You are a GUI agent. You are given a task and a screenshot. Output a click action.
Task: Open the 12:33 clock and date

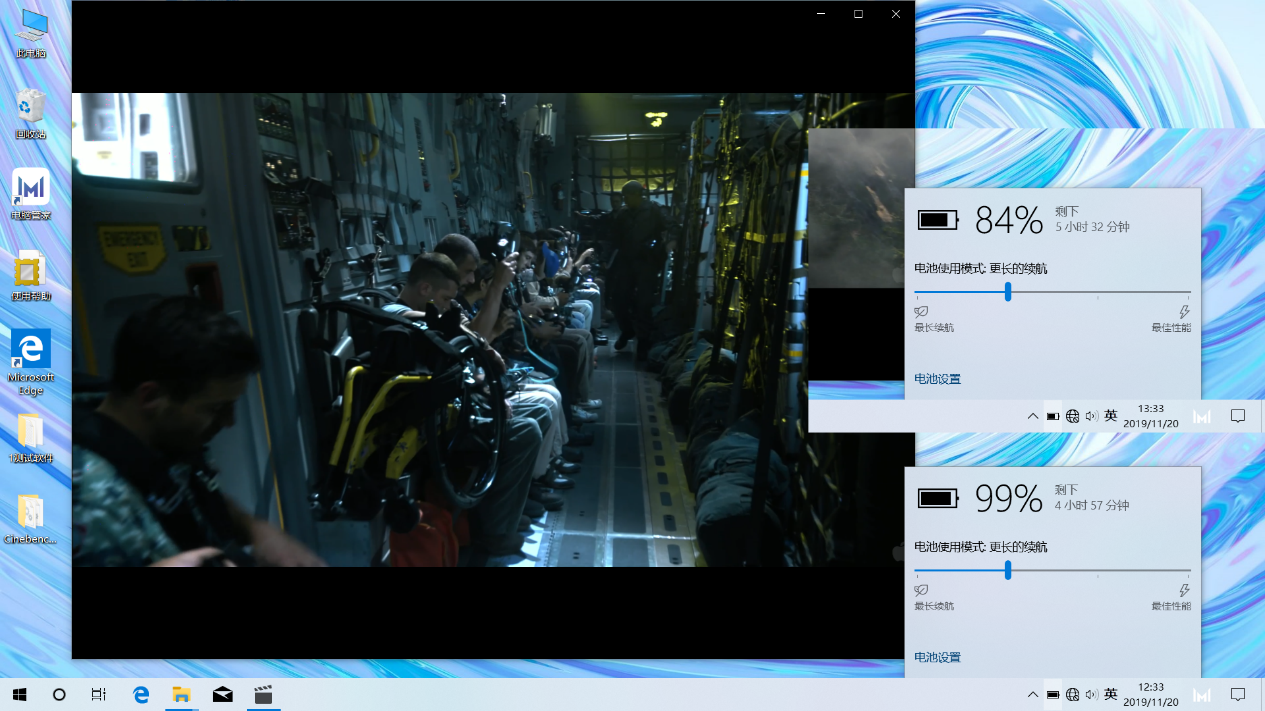pos(1151,695)
